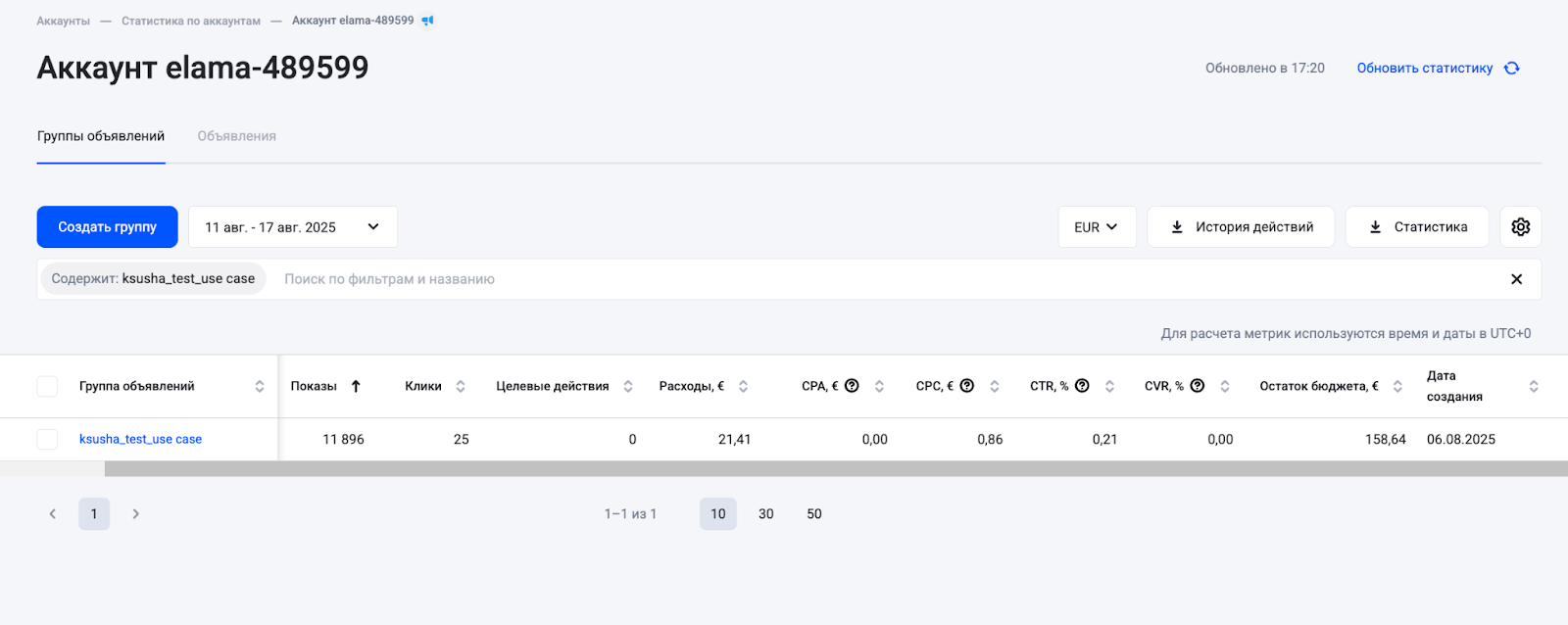Screen dimensions: 1568x625
Task: Click CPC help question mark icon
Action: click(x=966, y=386)
